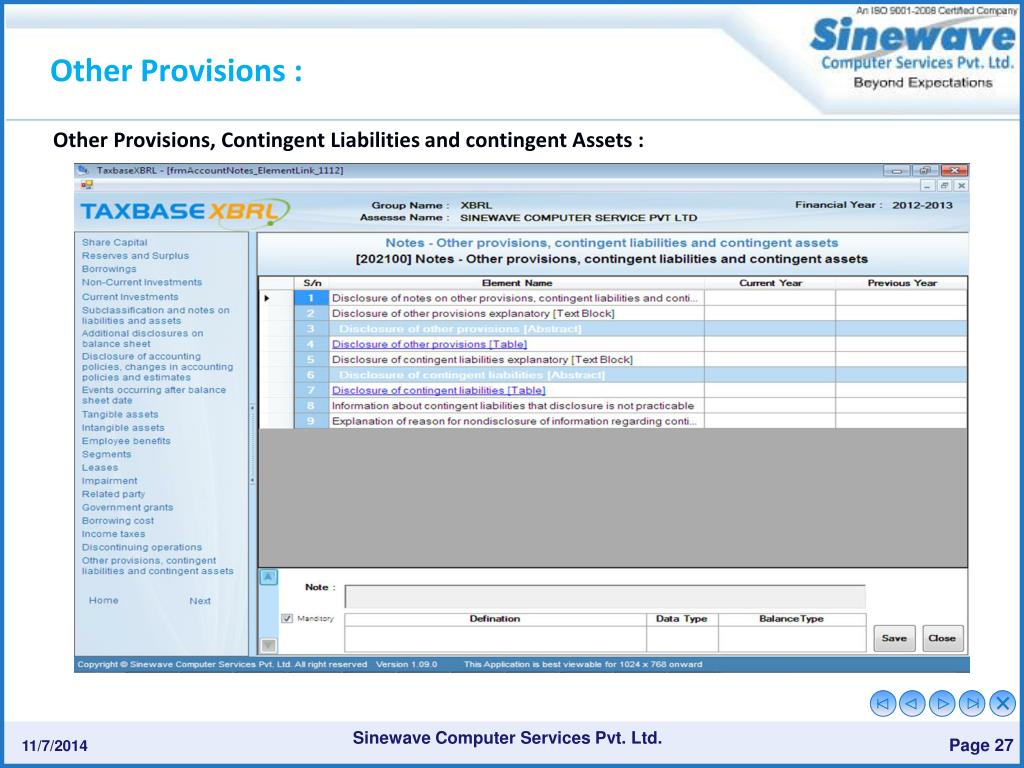
Task: Go to first slide navigation icon
Action: pyautogui.click(x=883, y=703)
